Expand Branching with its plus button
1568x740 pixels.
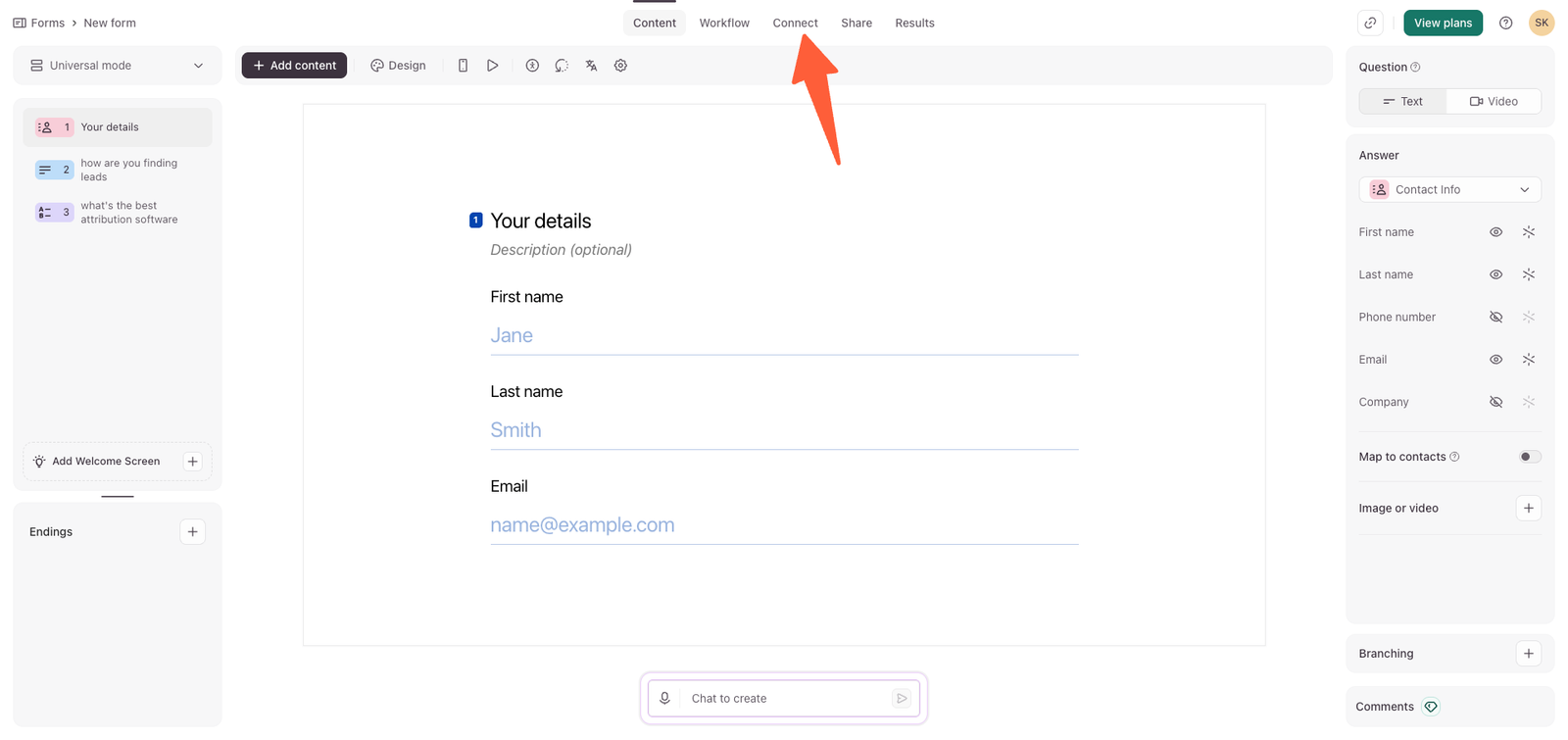[1529, 654]
